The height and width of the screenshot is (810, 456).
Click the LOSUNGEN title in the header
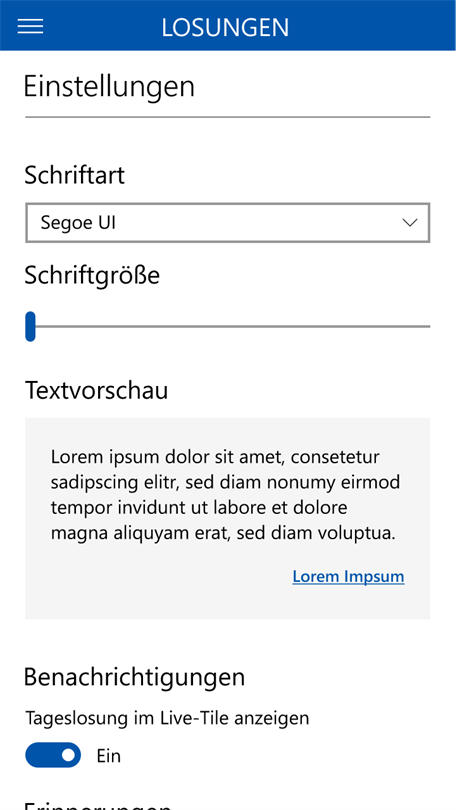tap(225, 27)
